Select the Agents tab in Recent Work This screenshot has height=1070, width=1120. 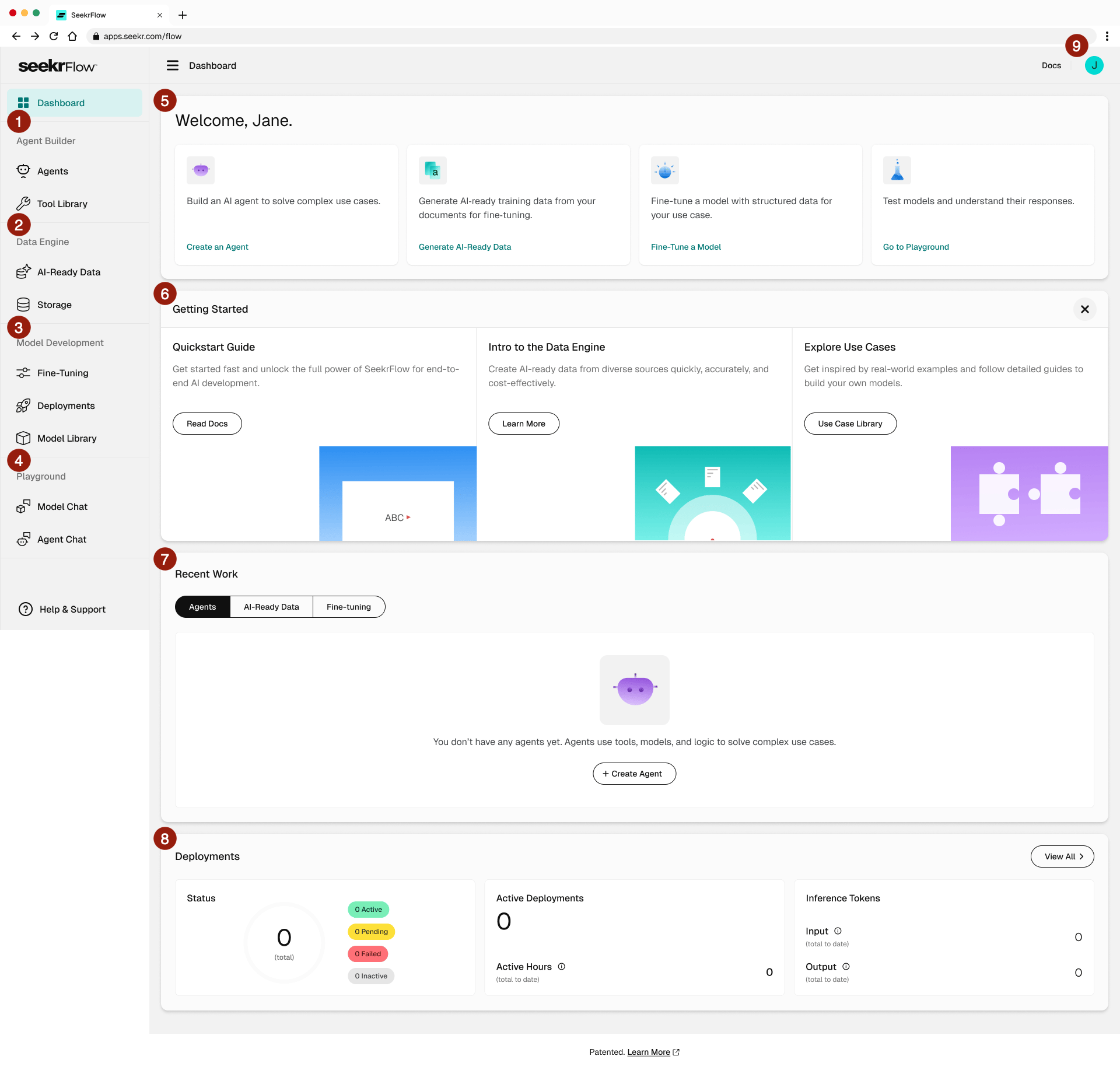pos(202,607)
